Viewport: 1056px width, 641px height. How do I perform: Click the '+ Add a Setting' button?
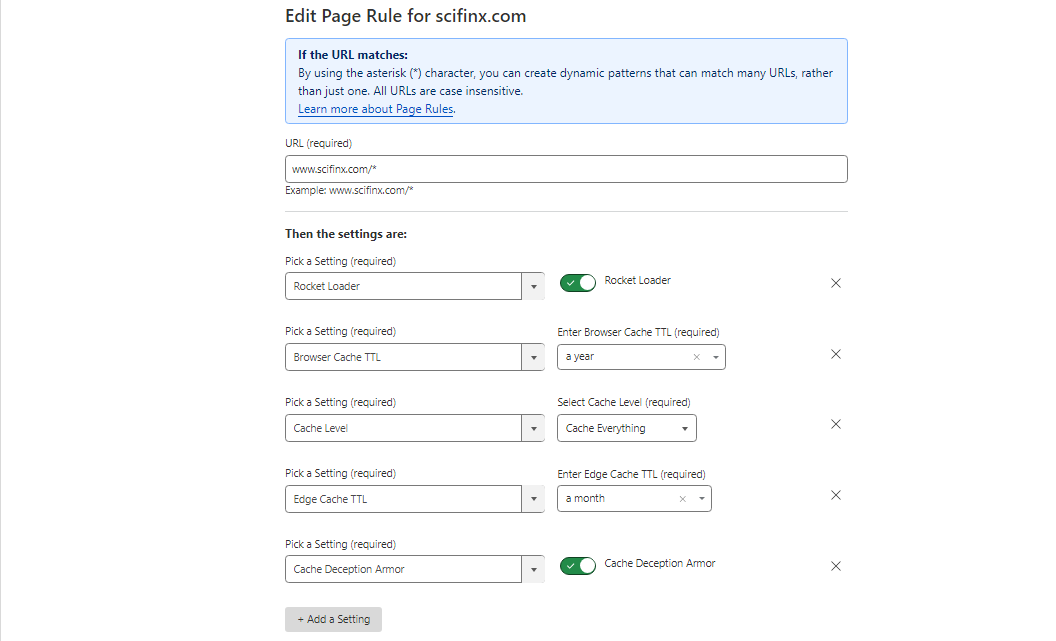333,619
